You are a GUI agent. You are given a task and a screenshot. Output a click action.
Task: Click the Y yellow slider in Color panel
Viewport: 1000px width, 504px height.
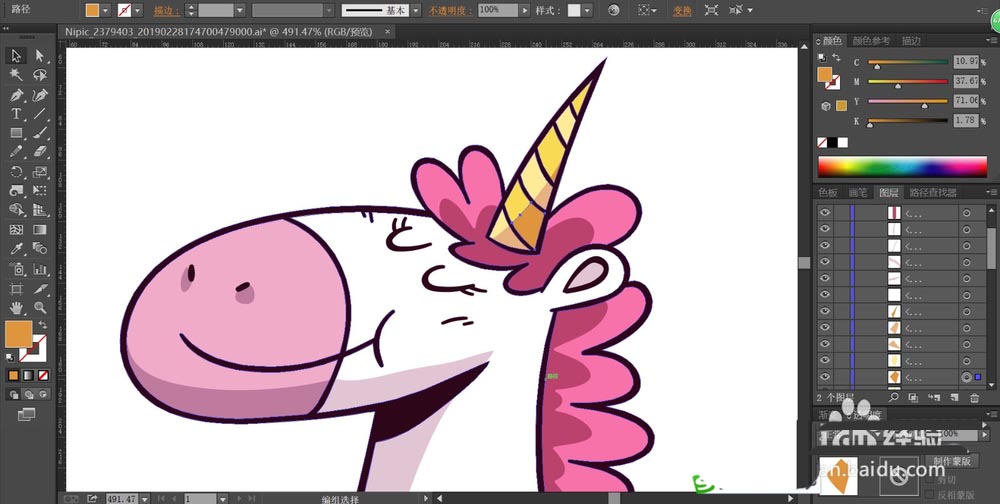(908, 101)
